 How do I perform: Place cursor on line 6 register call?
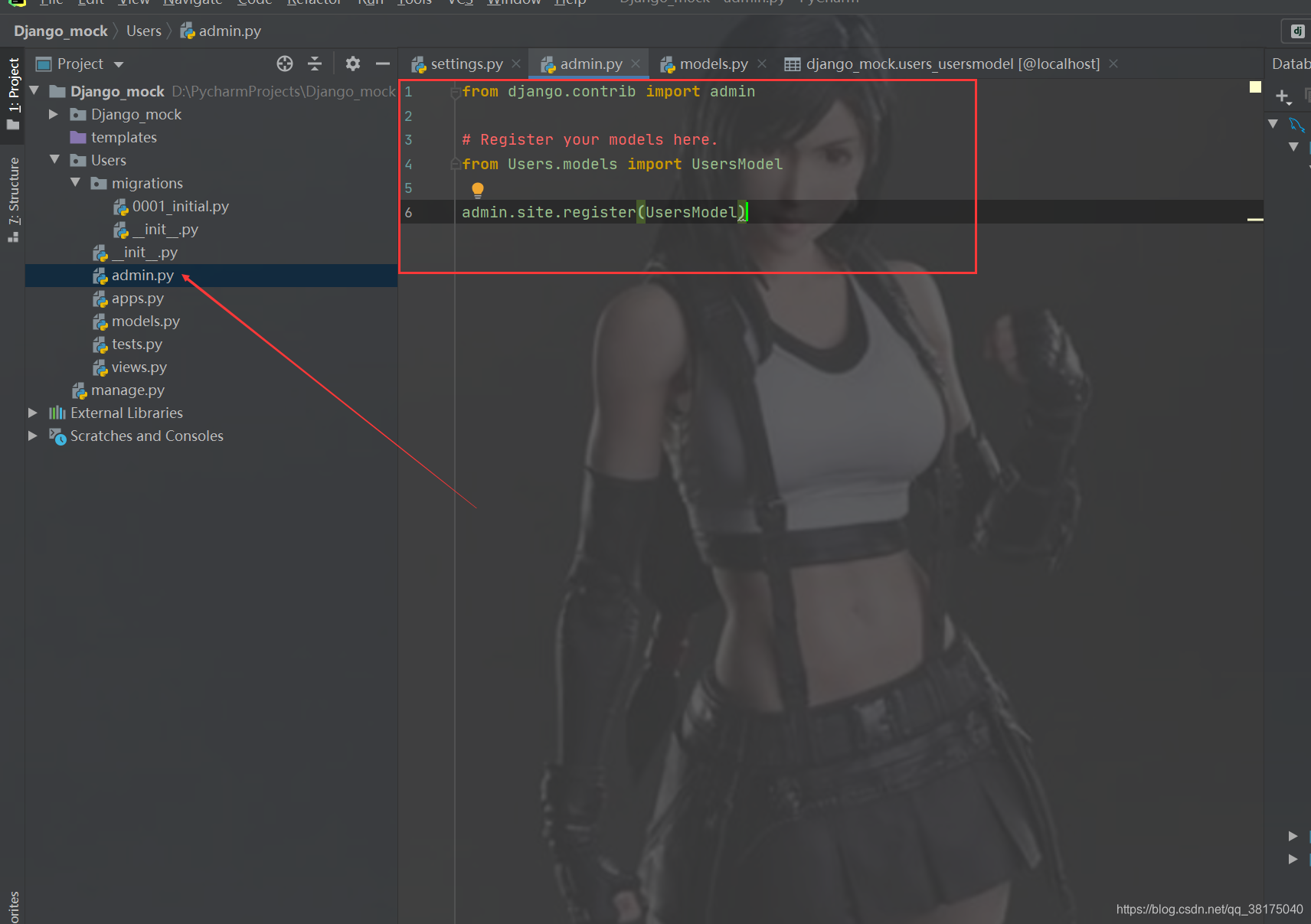(x=603, y=212)
